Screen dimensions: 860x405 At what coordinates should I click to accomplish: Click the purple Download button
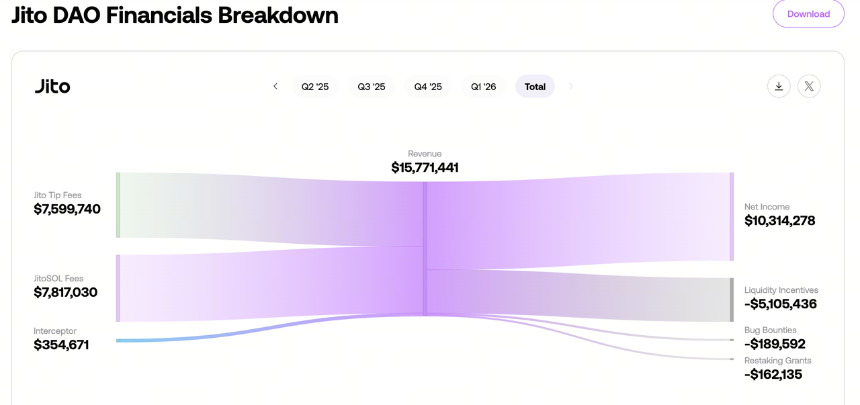click(808, 14)
